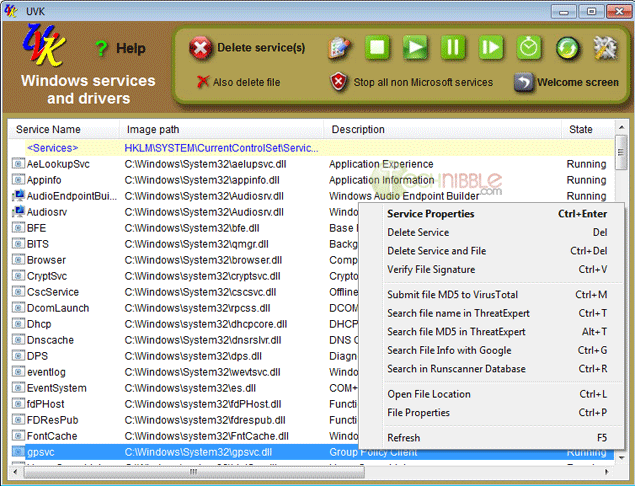Click the vertical scrollbar down arrow

621,458
